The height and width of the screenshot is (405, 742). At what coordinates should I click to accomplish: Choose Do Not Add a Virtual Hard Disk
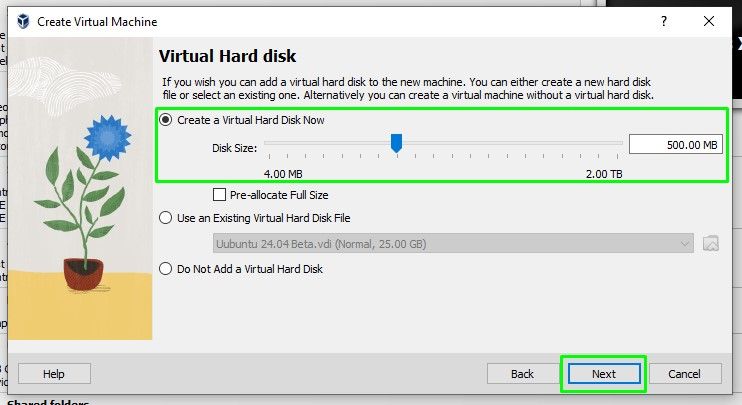166,268
